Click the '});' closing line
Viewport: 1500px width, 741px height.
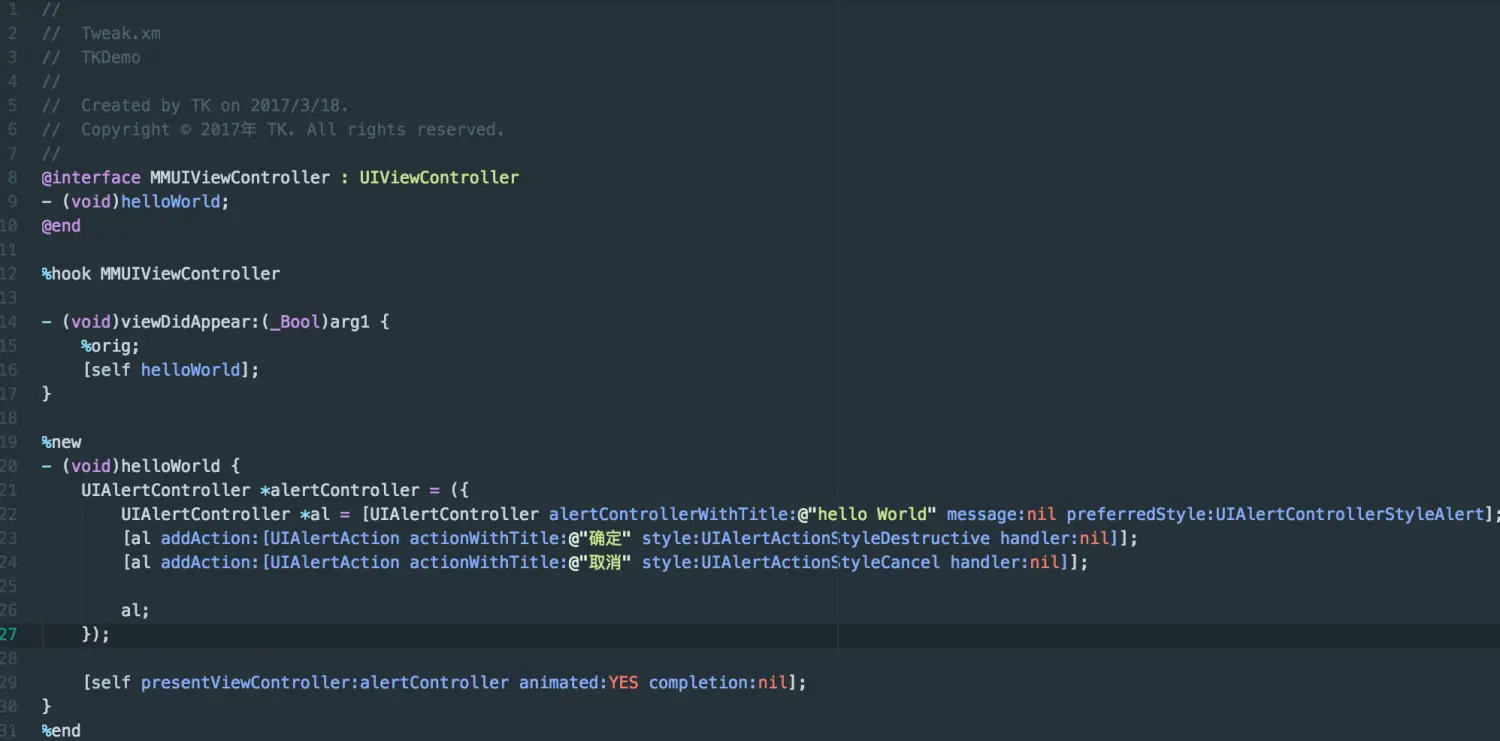point(96,633)
